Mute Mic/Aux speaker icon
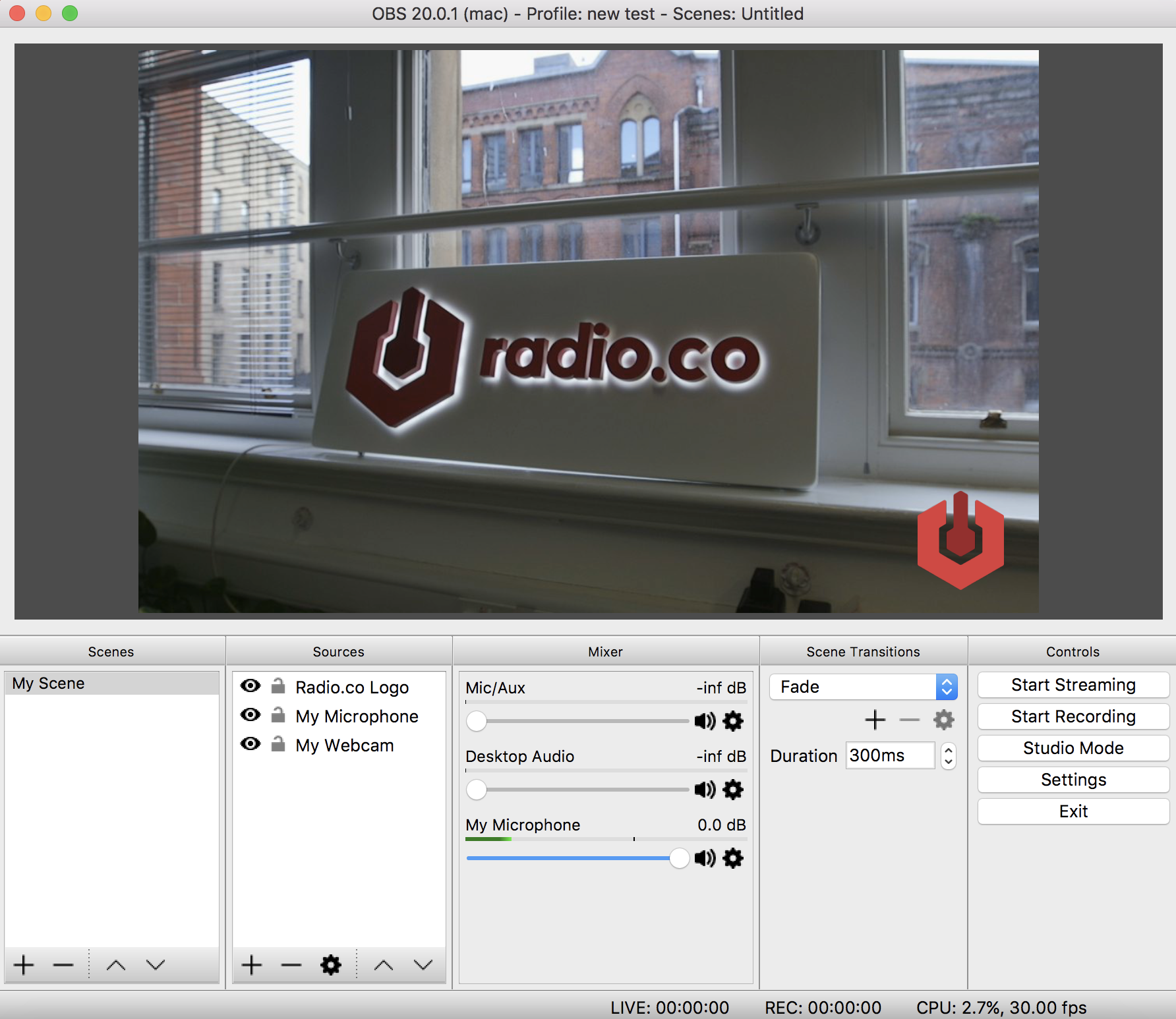 tap(705, 721)
